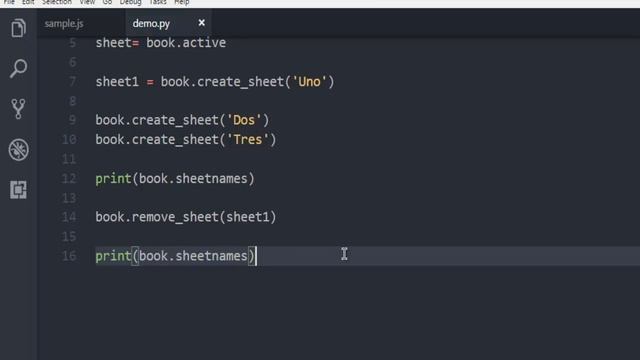The width and height of the screenshot is (640, 360).
Task: Open the File menu
Action: pos(9,2)
